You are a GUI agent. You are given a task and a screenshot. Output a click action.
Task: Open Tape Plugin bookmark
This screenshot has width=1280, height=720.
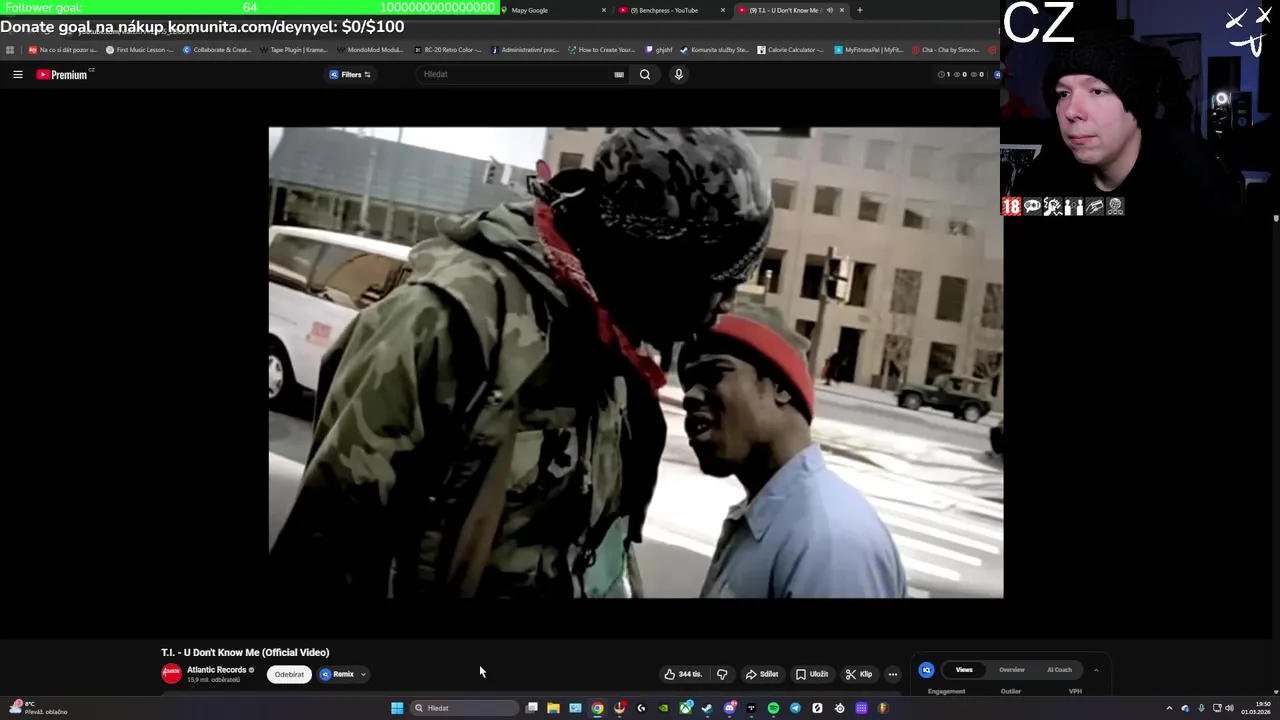tap(293, 49)
